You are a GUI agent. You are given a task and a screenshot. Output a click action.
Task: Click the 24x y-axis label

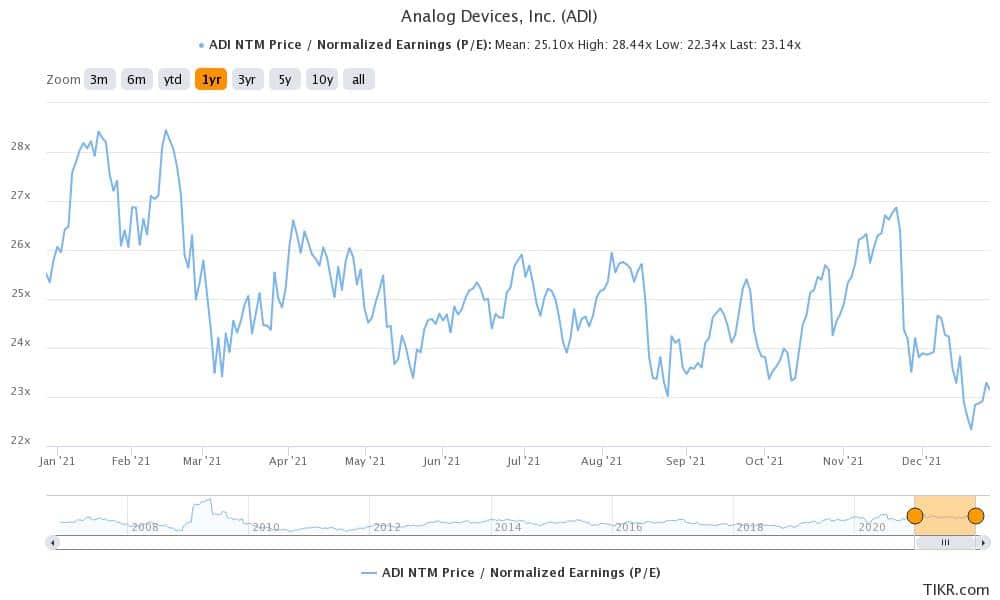[20, 342]
